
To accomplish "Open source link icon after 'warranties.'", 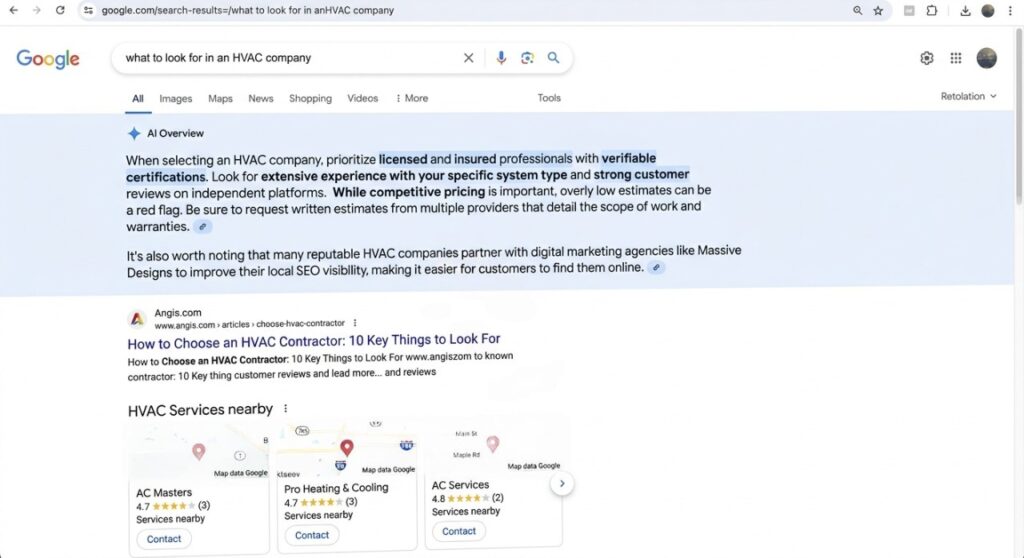I will (202, 227).
